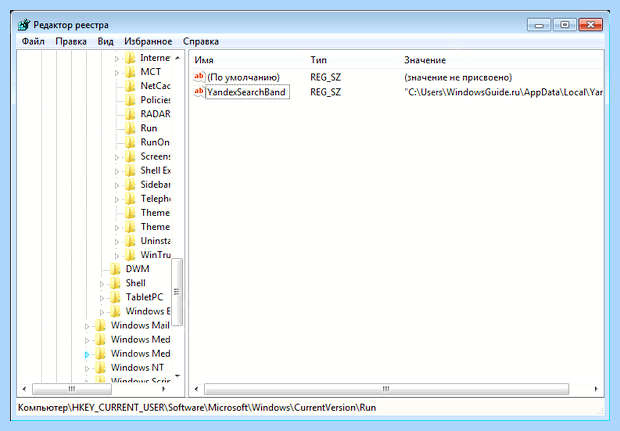The height and width of the screenshot is (431, 620).
Task: Minimize the Registry Editor window
Action: point(539,25)
